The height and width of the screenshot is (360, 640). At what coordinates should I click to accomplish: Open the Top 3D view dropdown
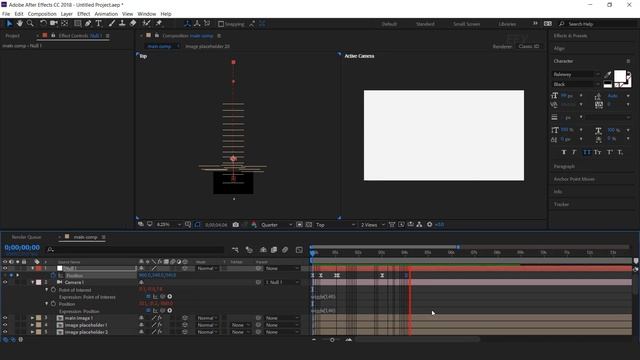pos(335,224)
